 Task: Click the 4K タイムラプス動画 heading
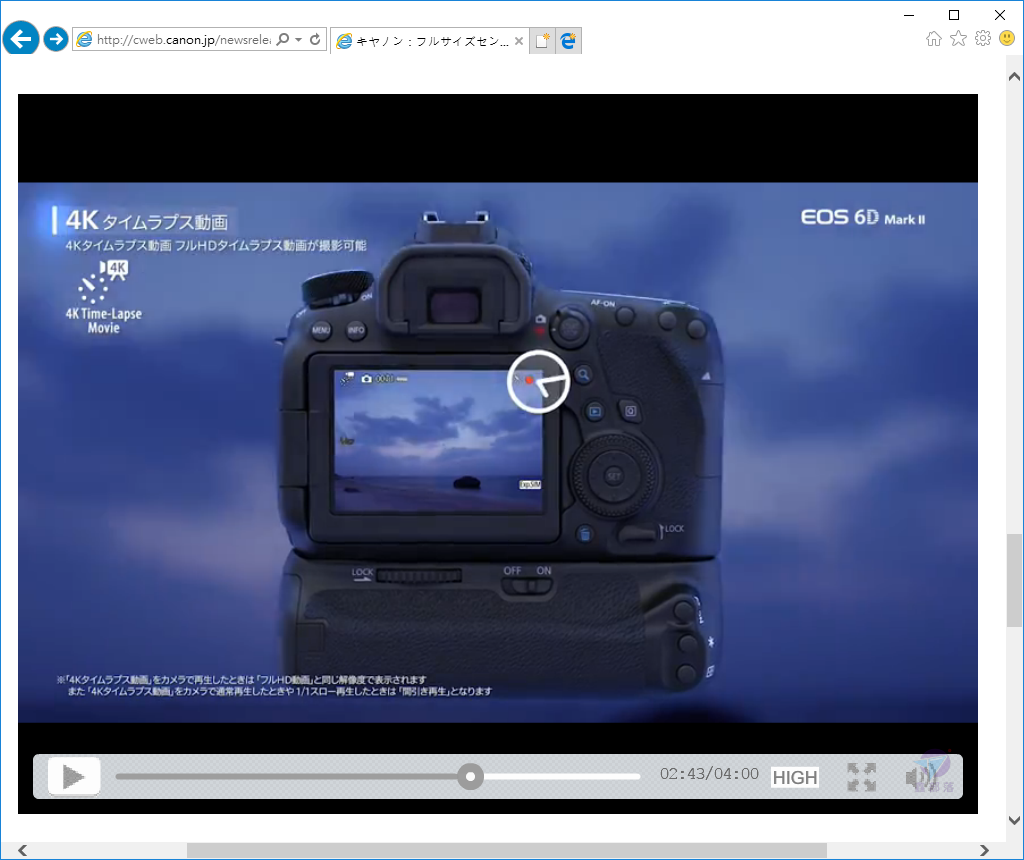click(146, 221)
